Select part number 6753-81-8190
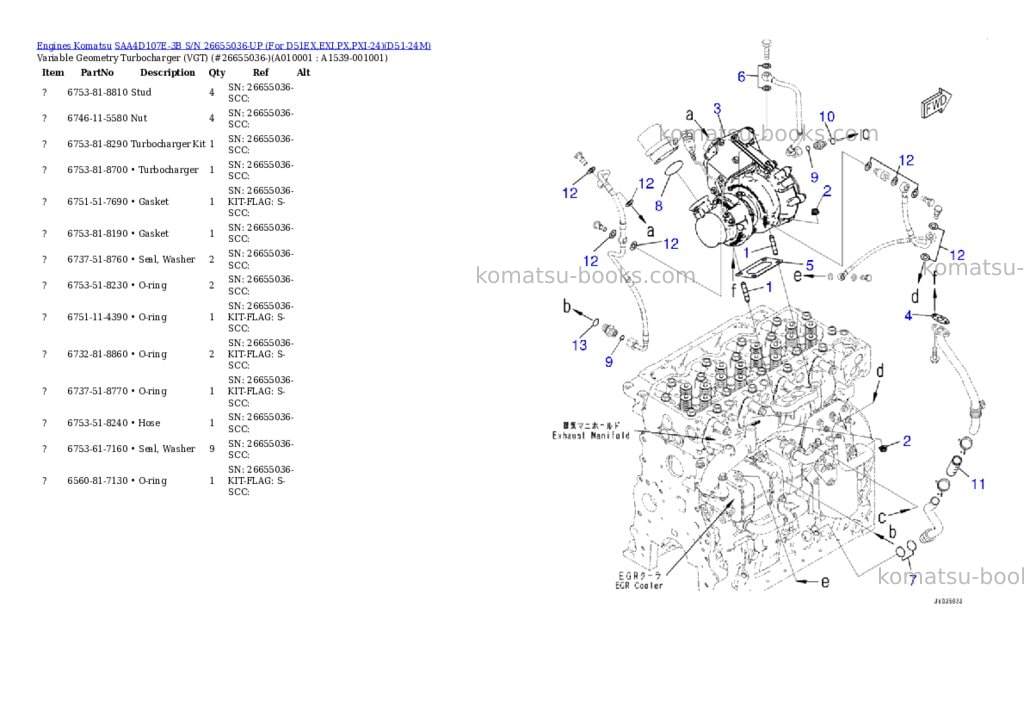 [x=97, y=234]
